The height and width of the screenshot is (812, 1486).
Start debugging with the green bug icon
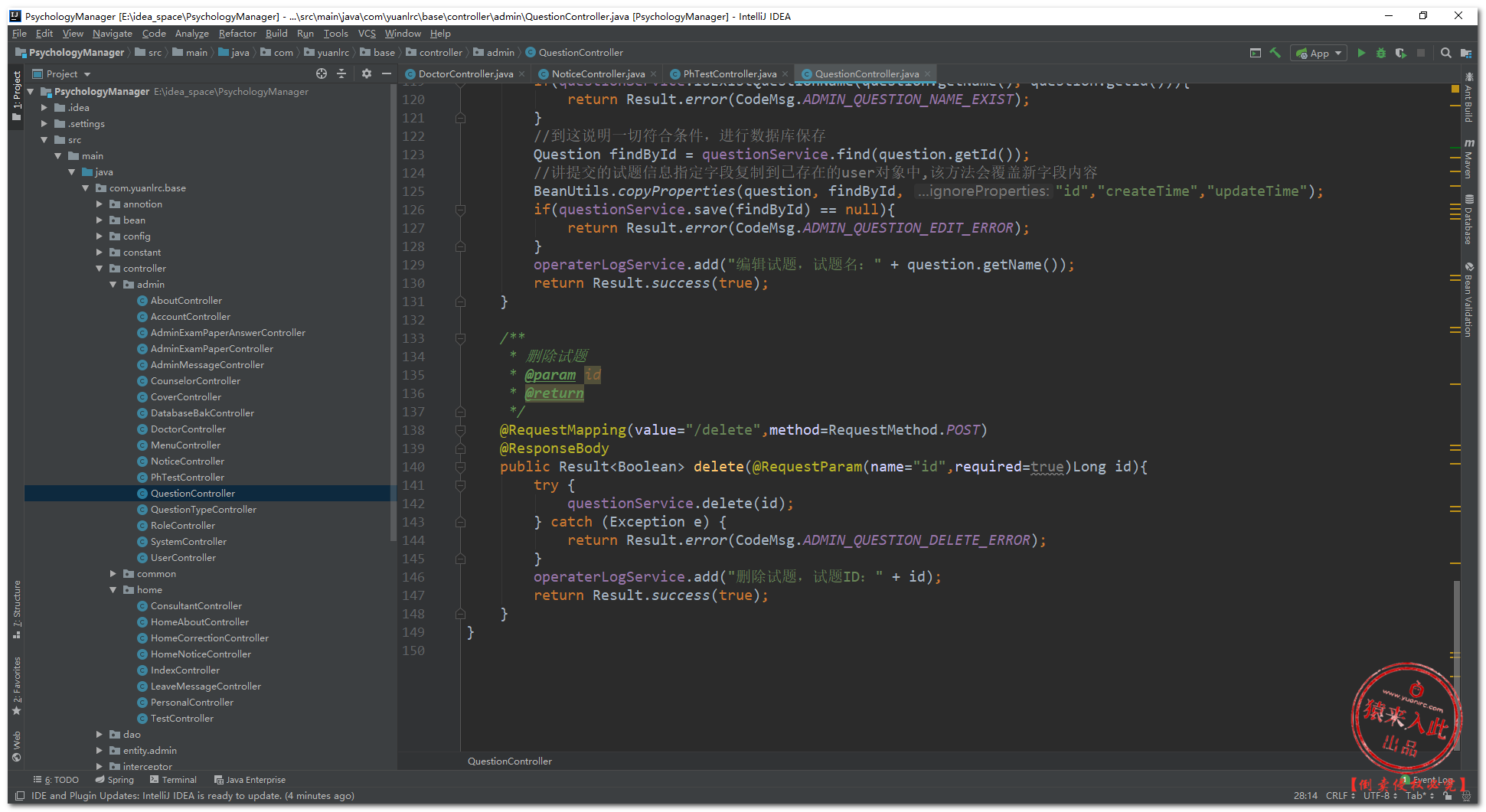pyautogui.click(x=1380, y=53)
